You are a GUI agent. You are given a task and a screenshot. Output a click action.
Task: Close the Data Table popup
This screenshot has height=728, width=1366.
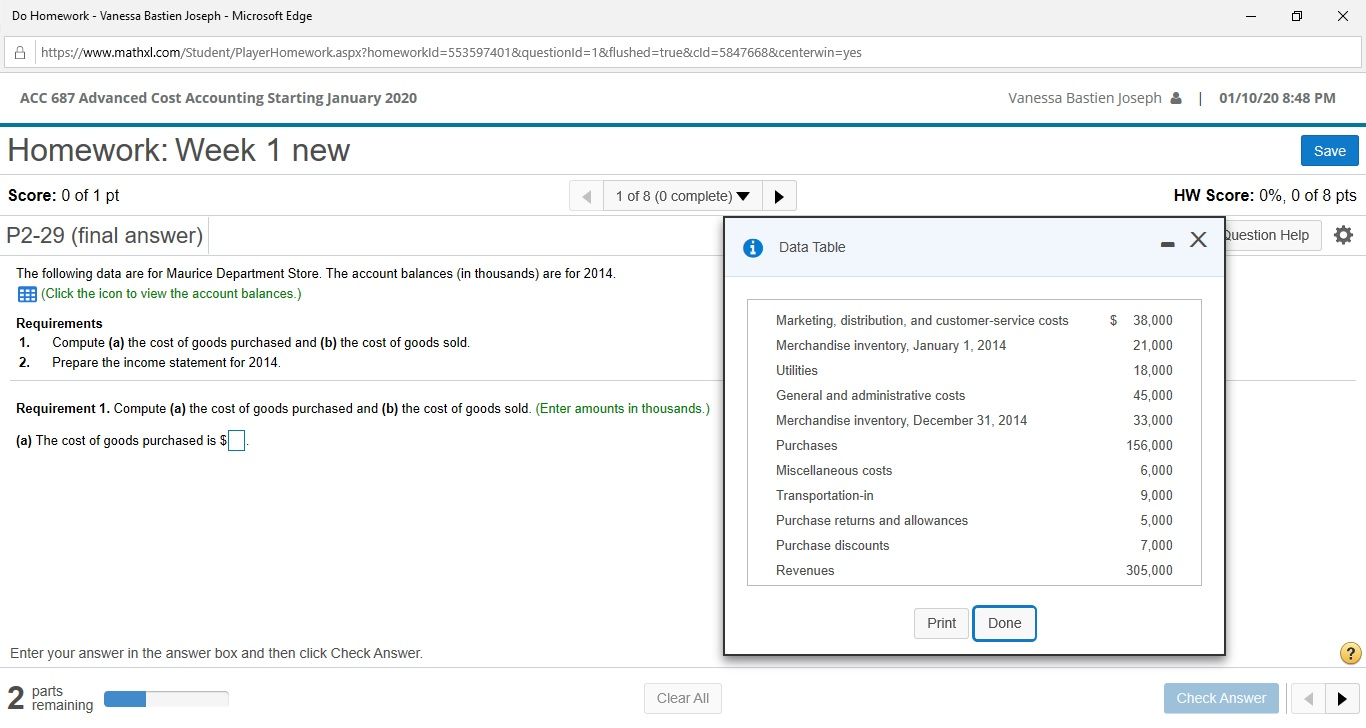(x=1198, y=240)
